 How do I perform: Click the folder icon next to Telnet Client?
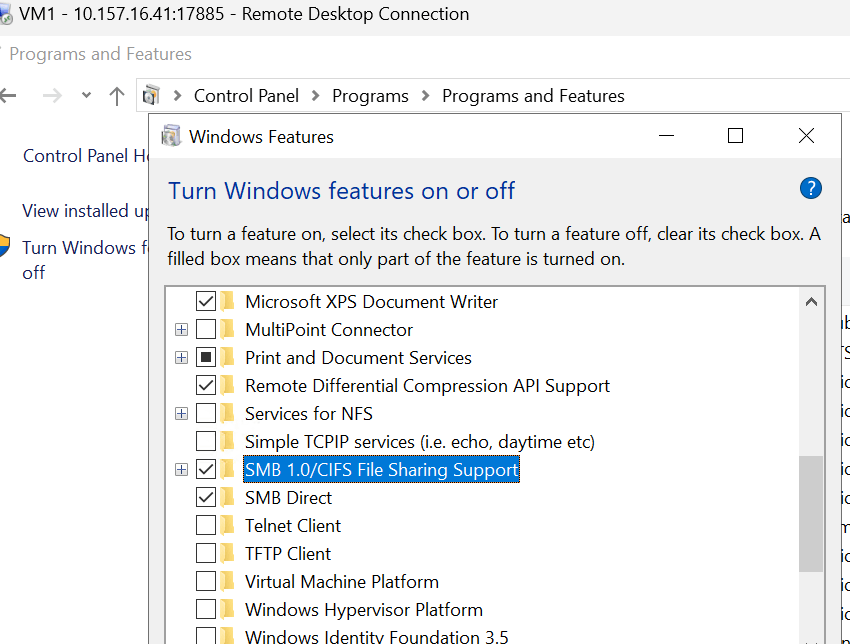228,525
